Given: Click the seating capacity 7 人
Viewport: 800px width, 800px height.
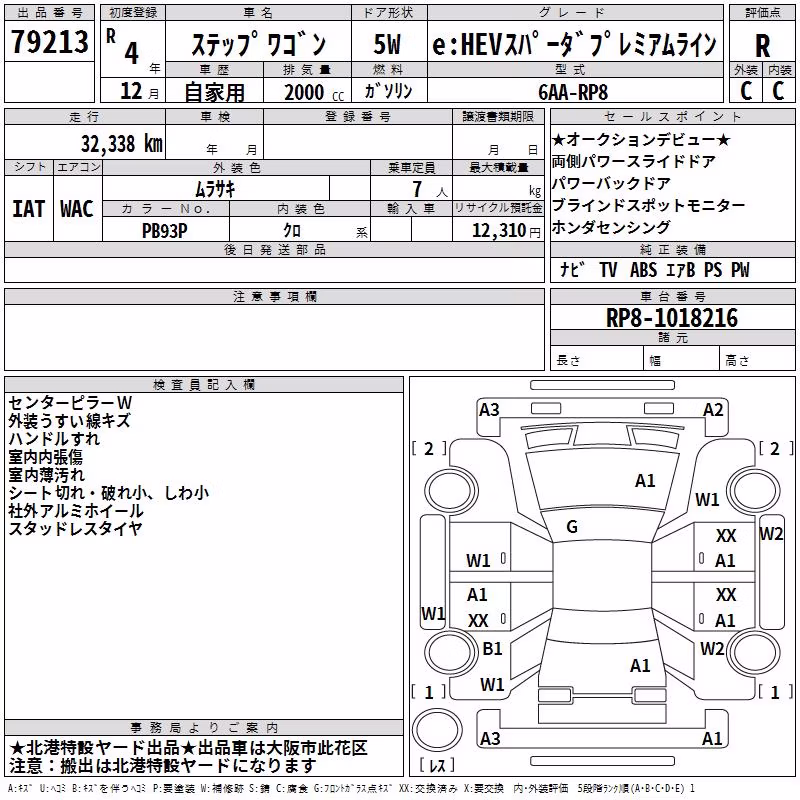Looking at the screenshot, I should [430, 189].
